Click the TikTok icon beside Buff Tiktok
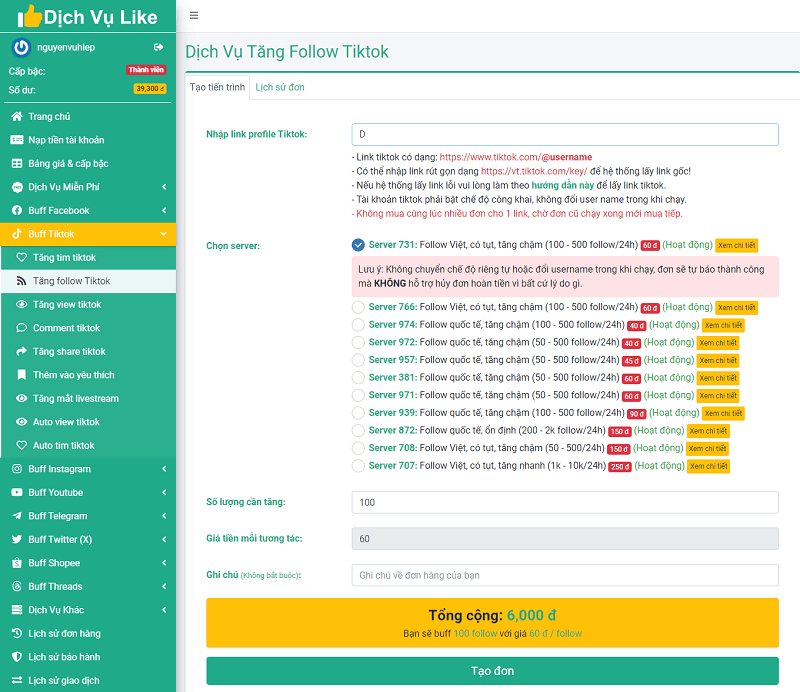Image resolution: width=800 pixels, height=692 pixels. pyautogui.click(x=17, y=234)
